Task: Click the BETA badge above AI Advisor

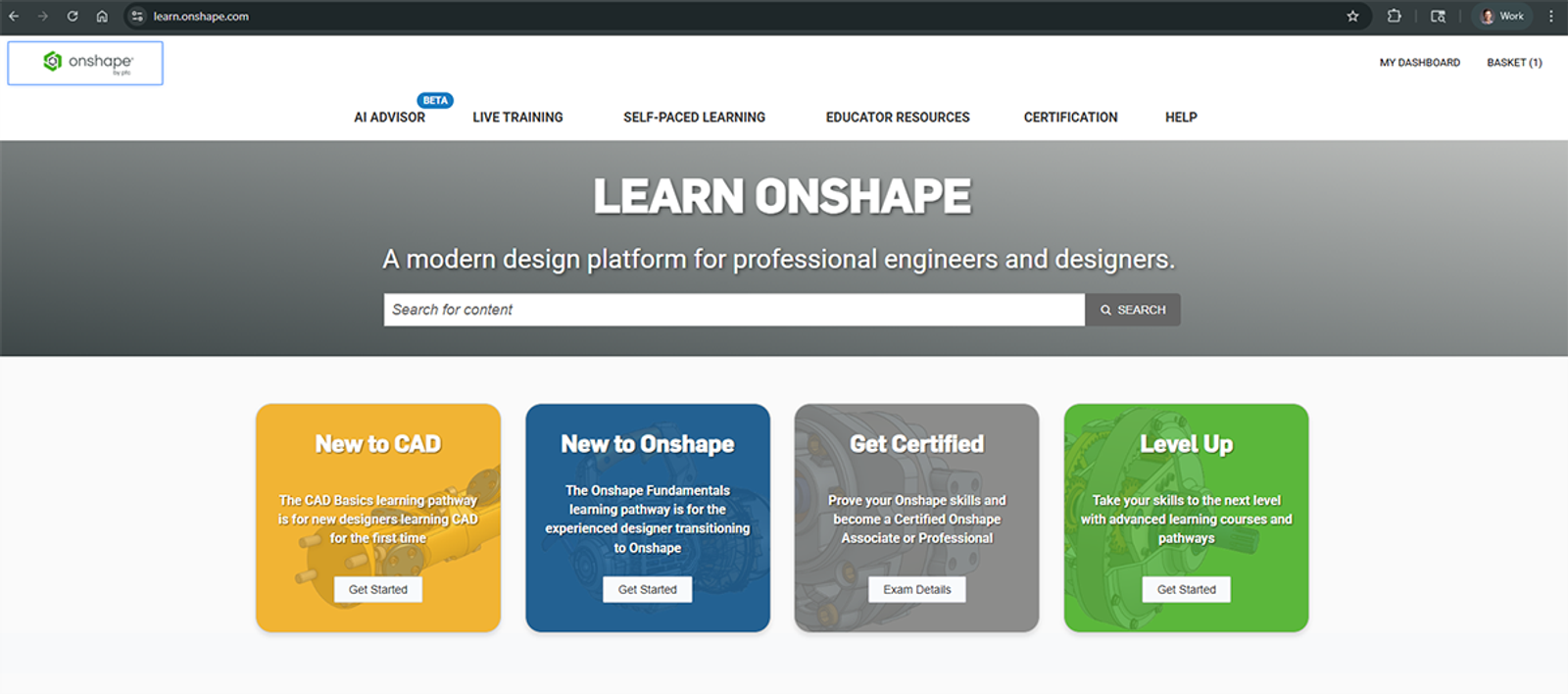Action: (435, 100)
